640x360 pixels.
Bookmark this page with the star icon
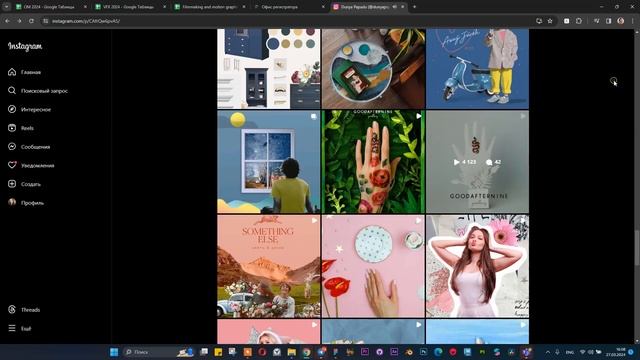(x=550, y=21)
